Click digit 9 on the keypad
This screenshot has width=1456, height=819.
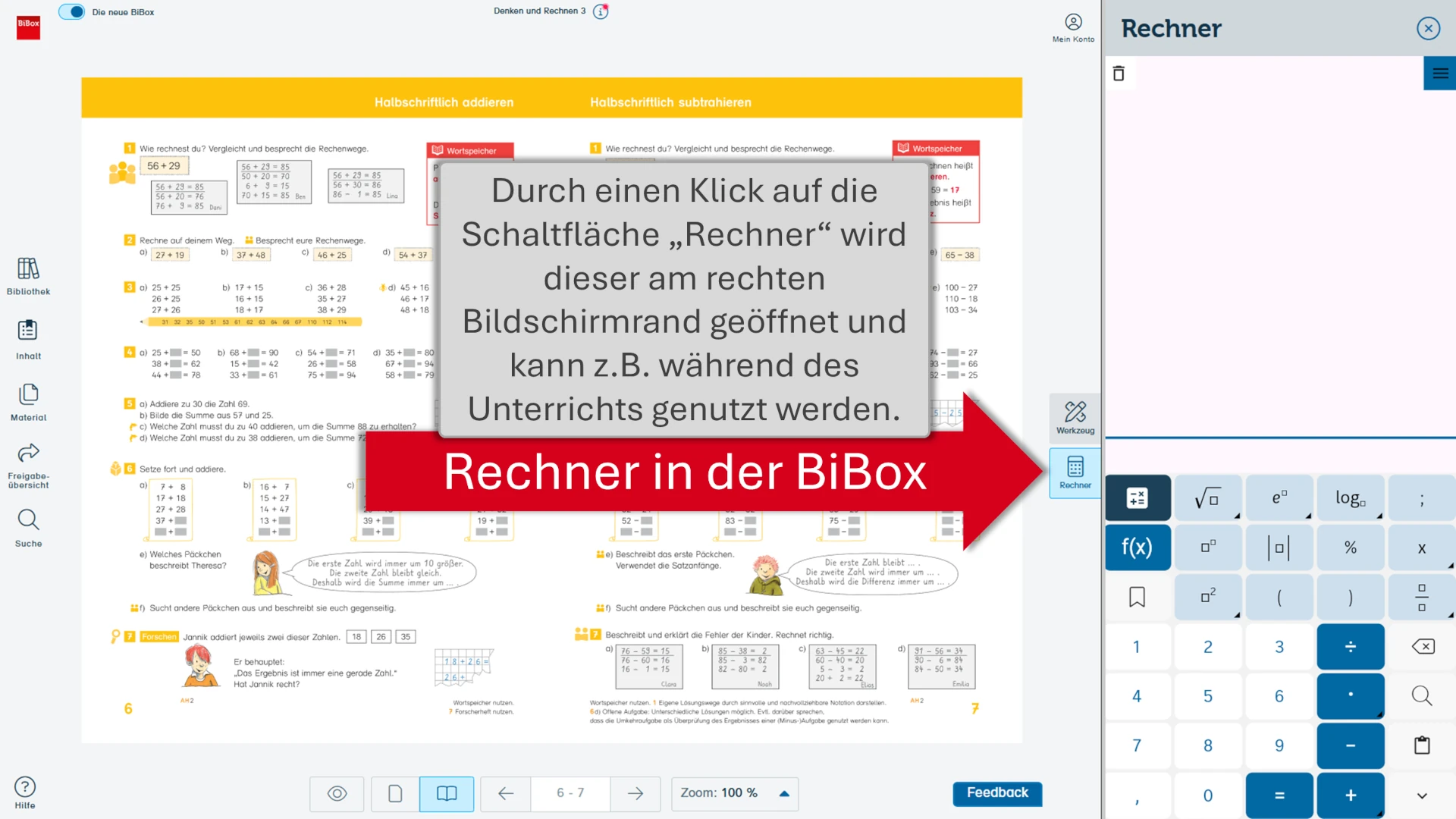(1279, 745)
